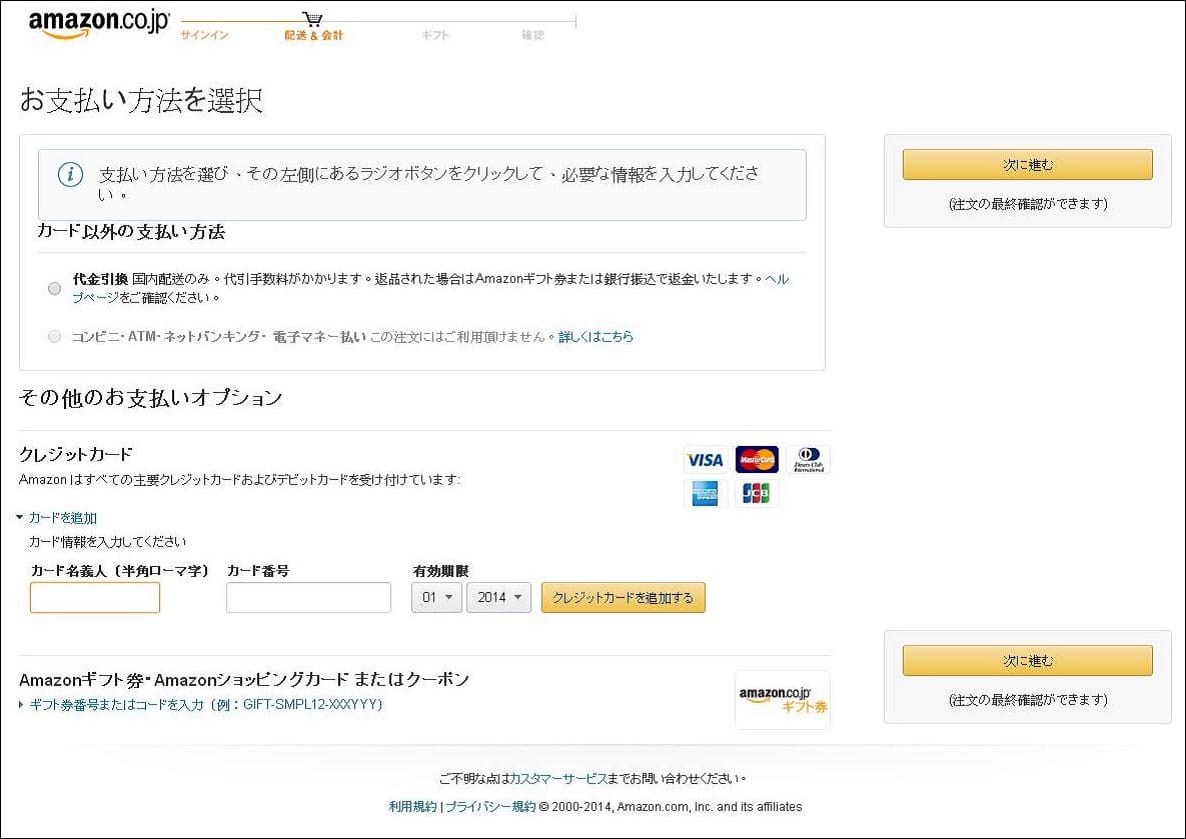
Task: Open the expiry month dropdown showing 01
Action: (x=436, y=597)
